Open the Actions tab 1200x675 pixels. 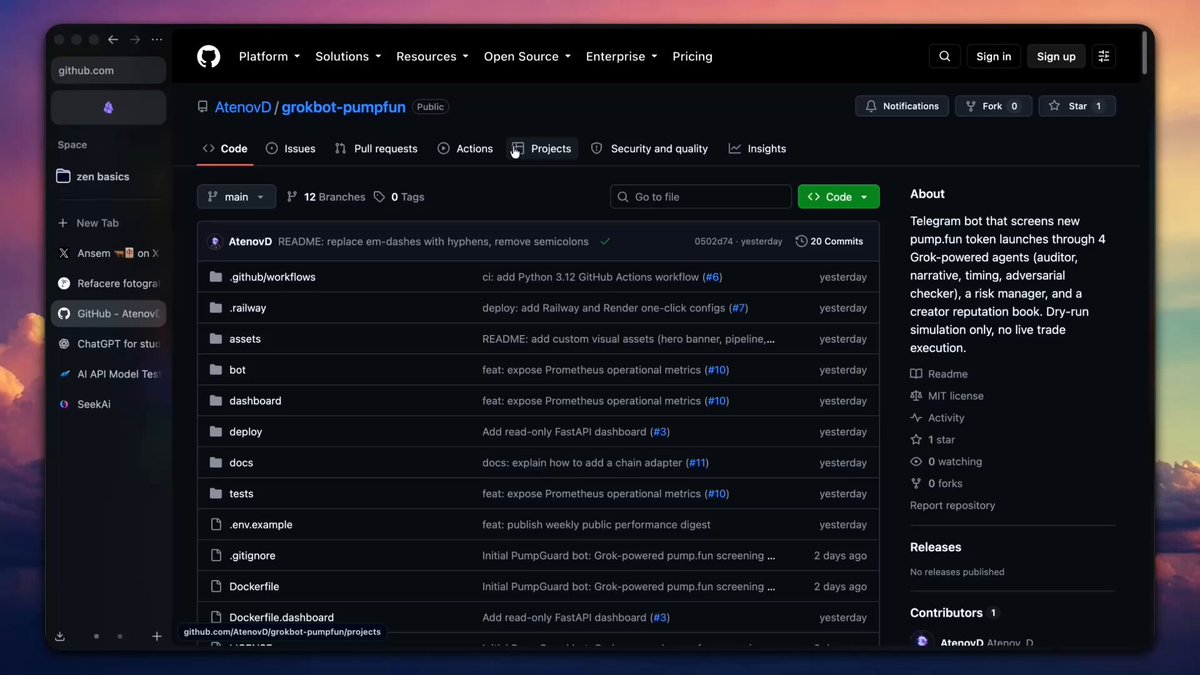(x=465, y=149)
